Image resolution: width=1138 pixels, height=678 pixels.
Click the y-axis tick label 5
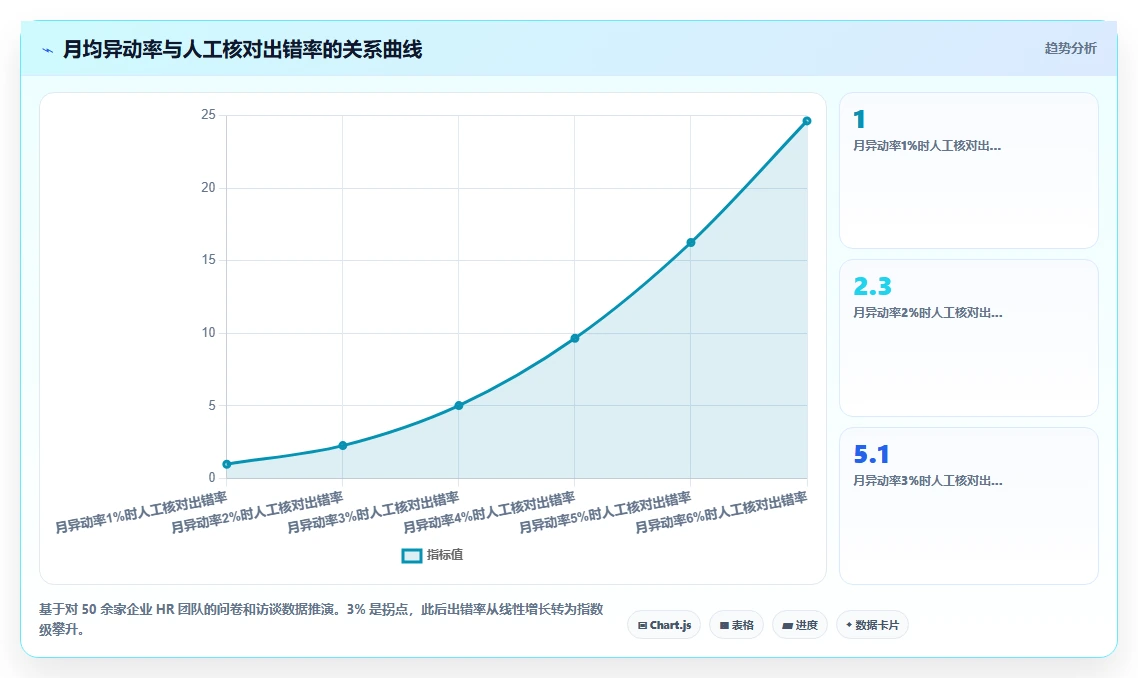[x=212, y=405]
